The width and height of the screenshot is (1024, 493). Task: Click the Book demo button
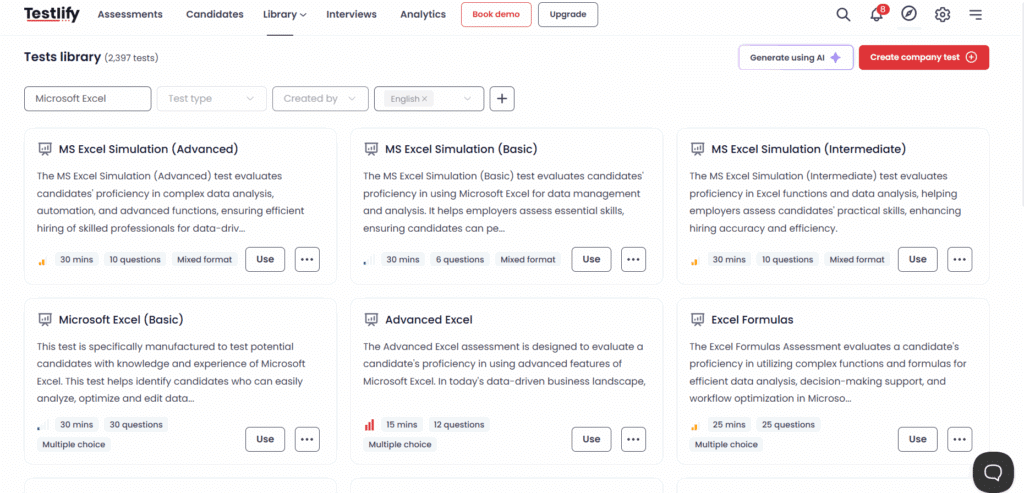pos(496,14)
